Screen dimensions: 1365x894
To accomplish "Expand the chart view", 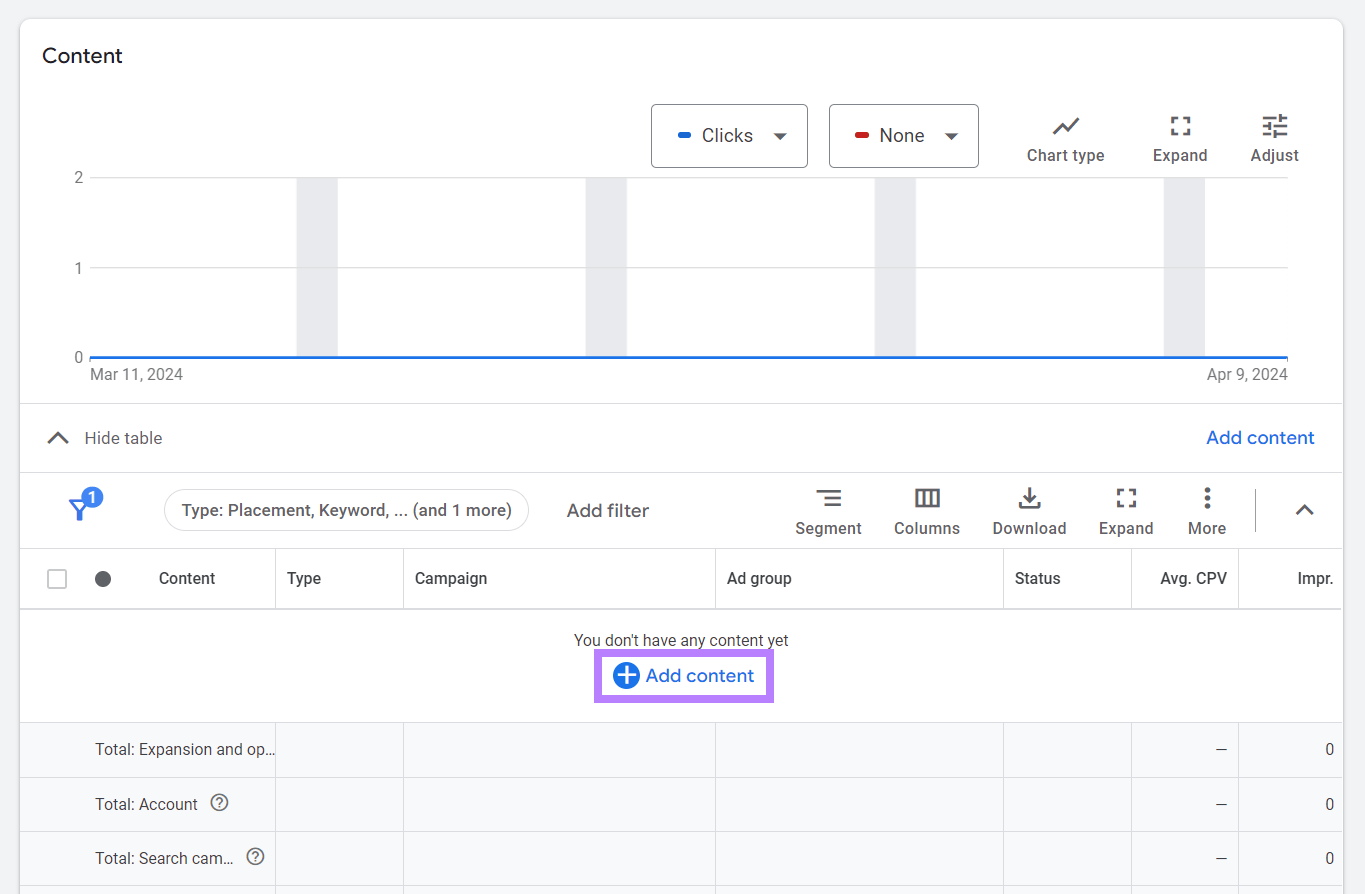I will (1179, 137).
